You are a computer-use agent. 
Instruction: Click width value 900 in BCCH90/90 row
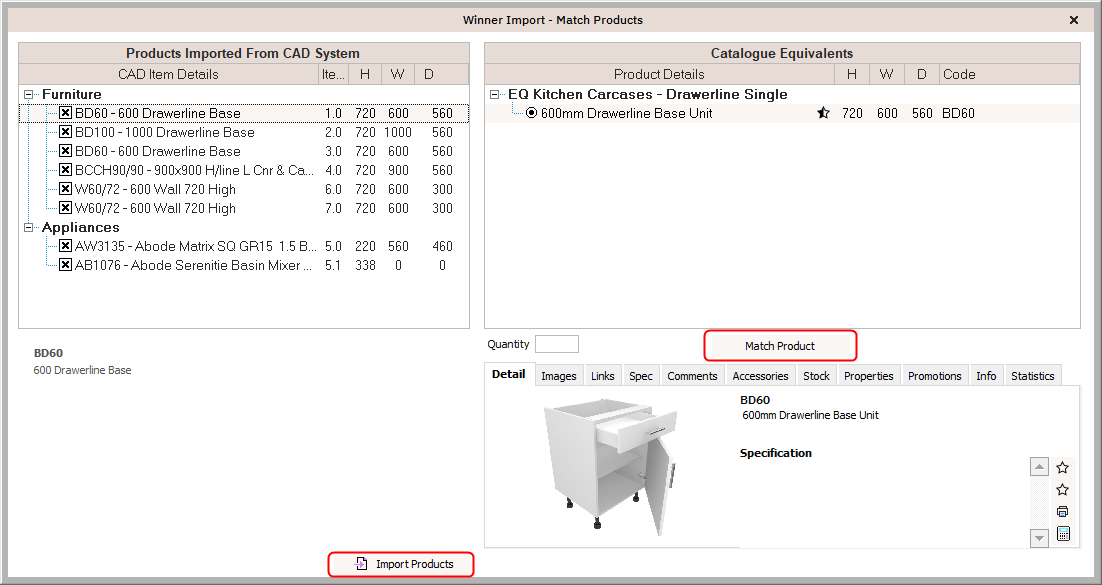(398, 170)
